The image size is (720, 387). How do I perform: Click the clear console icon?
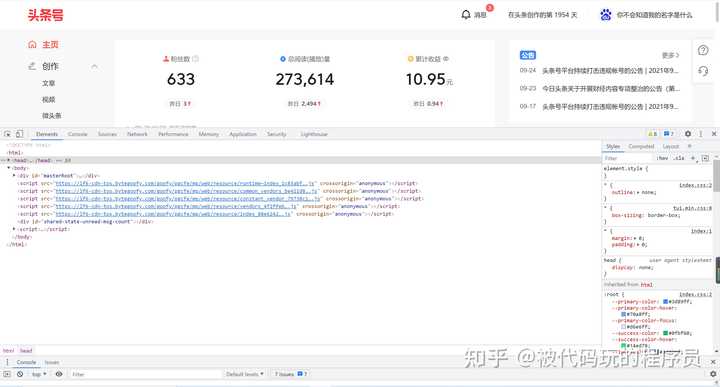20,374
